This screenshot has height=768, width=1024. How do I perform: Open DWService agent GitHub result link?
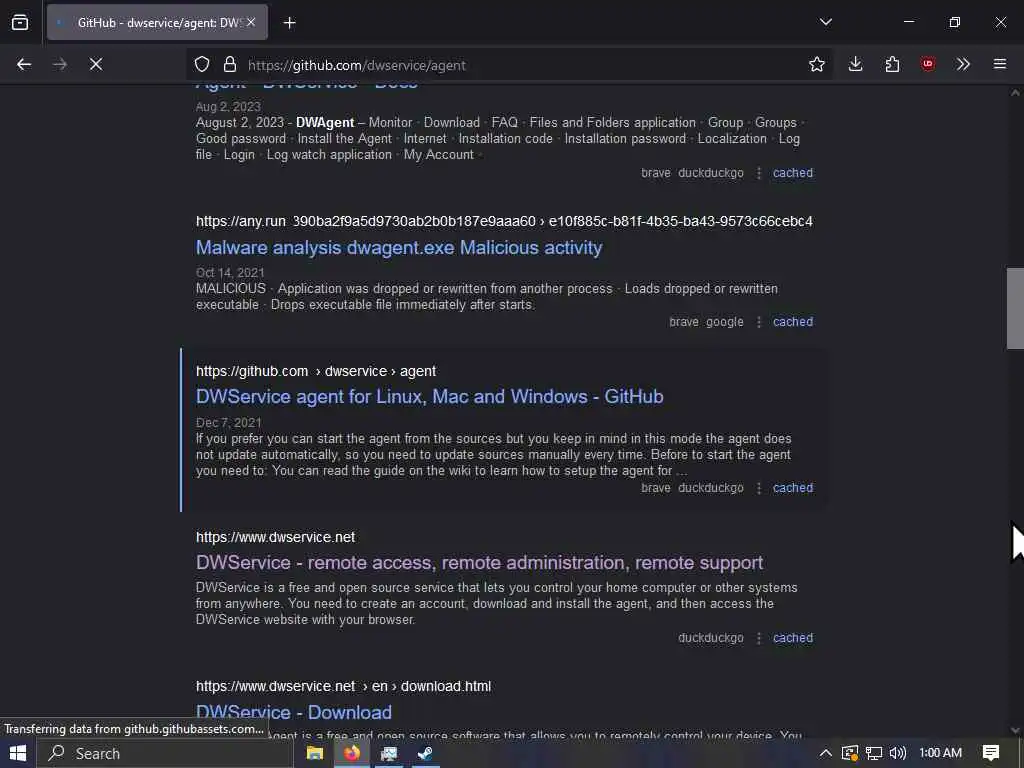point(430,396)
